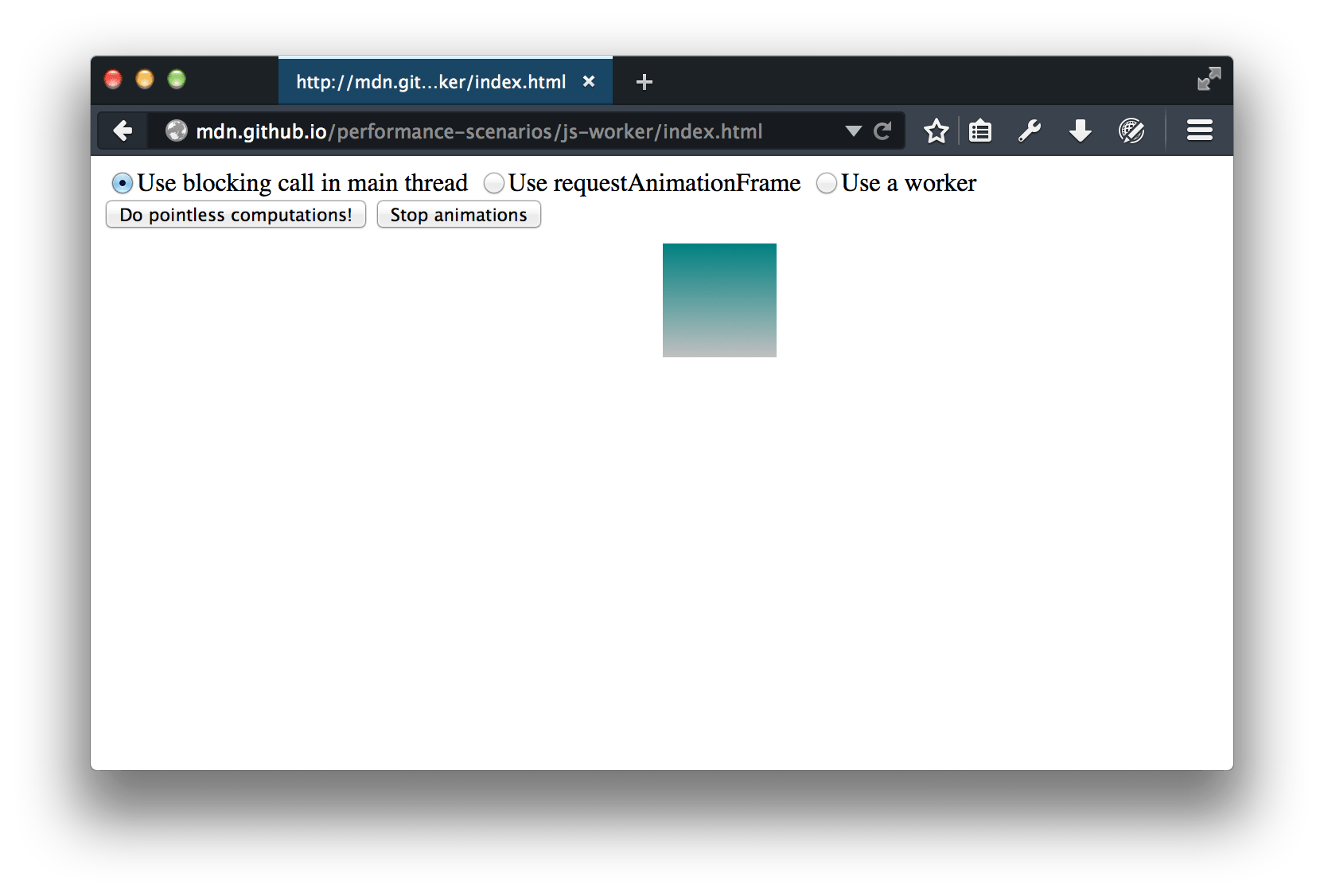Click the teal gradient animated square
1324x896 pixels.
719,300
